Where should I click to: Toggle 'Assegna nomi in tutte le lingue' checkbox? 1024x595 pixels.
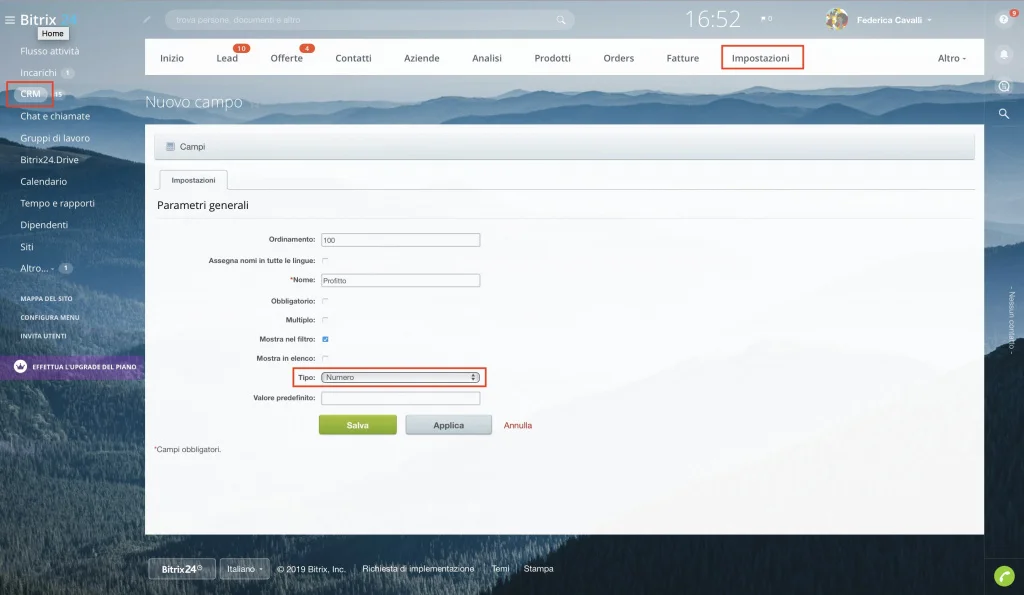click(325, 261)
